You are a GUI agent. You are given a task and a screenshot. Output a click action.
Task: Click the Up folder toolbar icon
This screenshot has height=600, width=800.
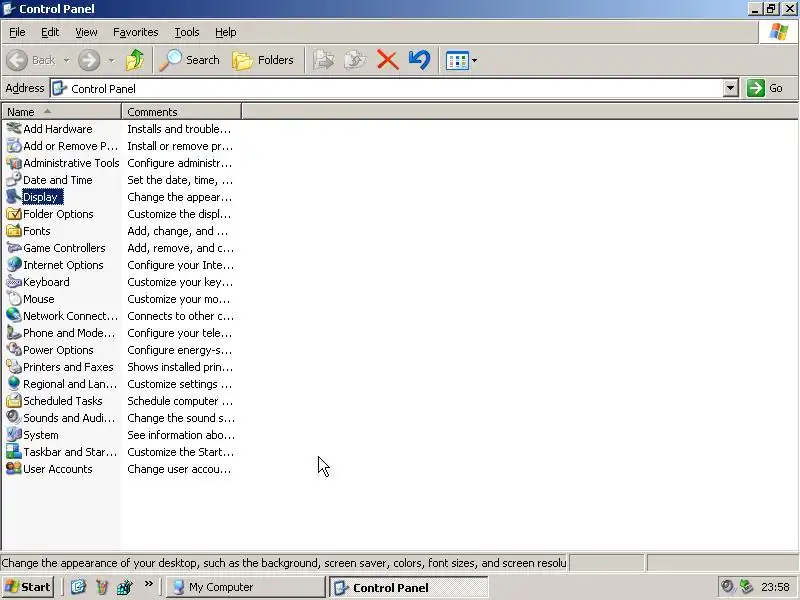[135, 60]
